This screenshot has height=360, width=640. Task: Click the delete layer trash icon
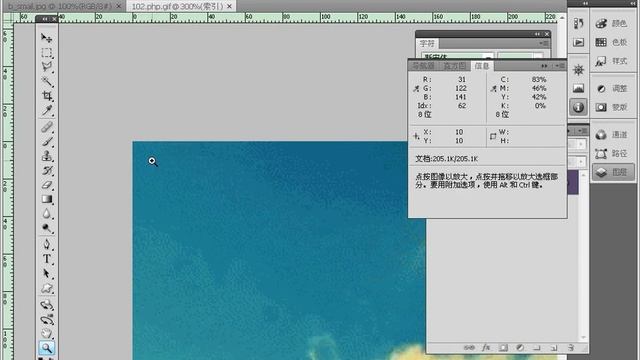(x=571, y=348)
